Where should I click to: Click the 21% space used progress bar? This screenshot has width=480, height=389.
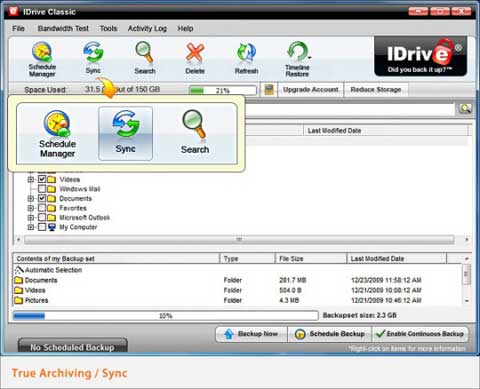click(222, 90)
